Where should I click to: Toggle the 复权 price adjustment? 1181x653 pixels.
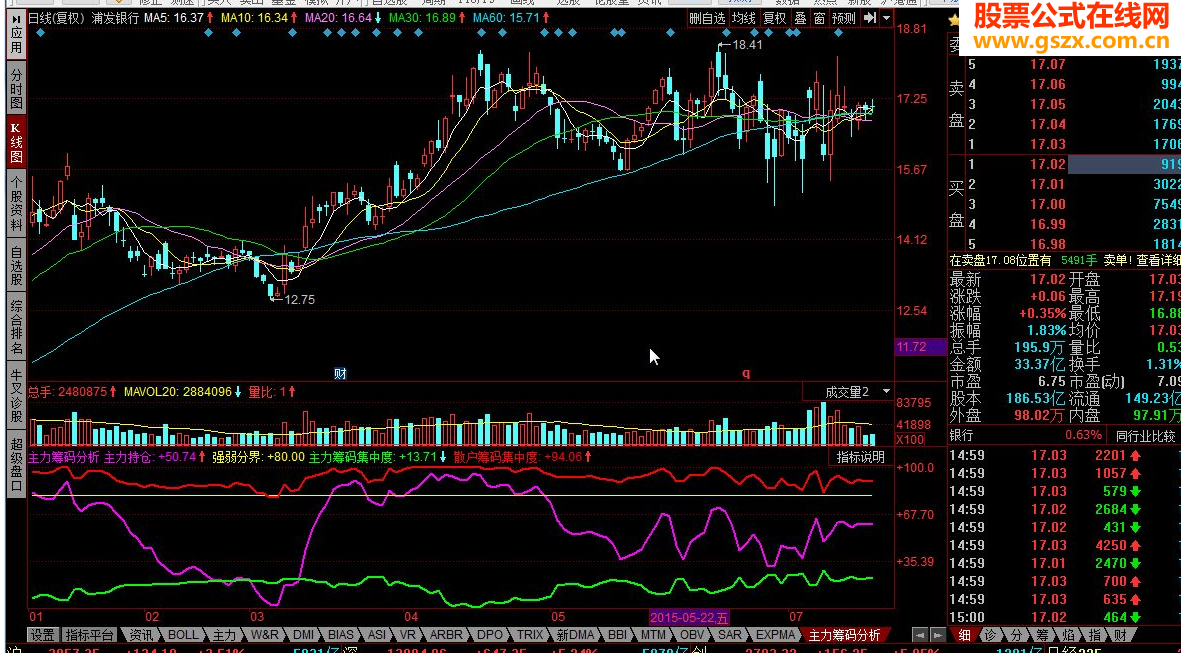click(x=774, y=18)
